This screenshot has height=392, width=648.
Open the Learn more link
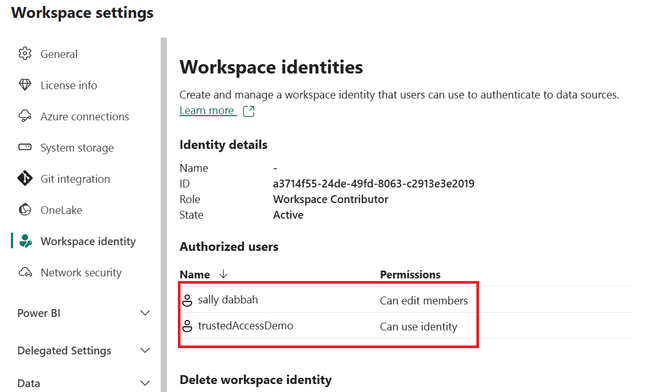(207, 111)
